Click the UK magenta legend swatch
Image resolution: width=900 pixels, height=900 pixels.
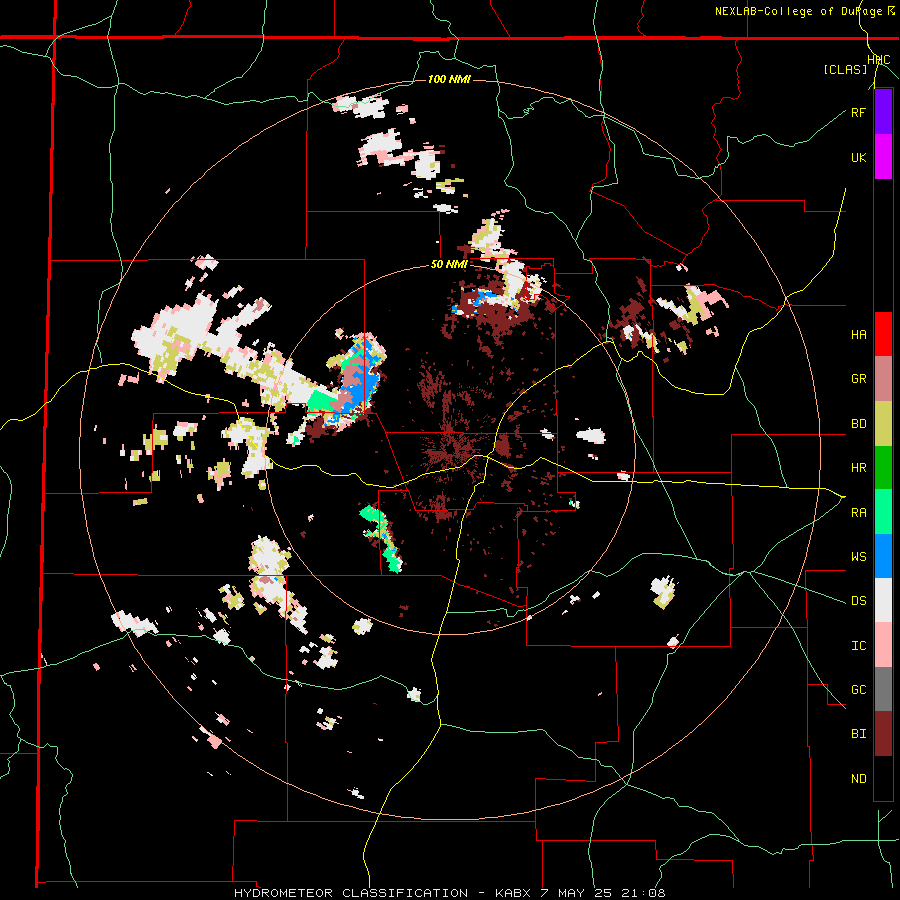(x=883, y=157)
